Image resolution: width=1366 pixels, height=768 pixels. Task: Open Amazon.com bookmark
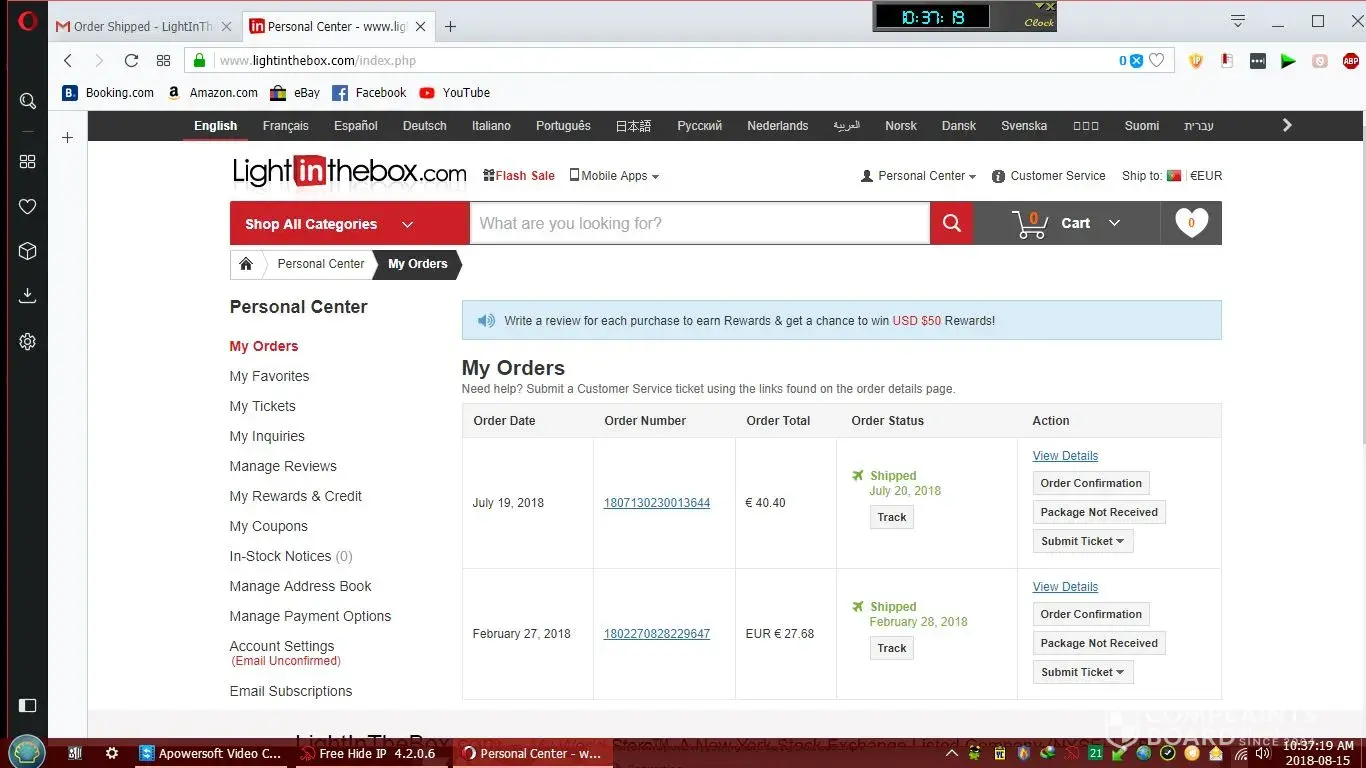[x=212, y=93]
